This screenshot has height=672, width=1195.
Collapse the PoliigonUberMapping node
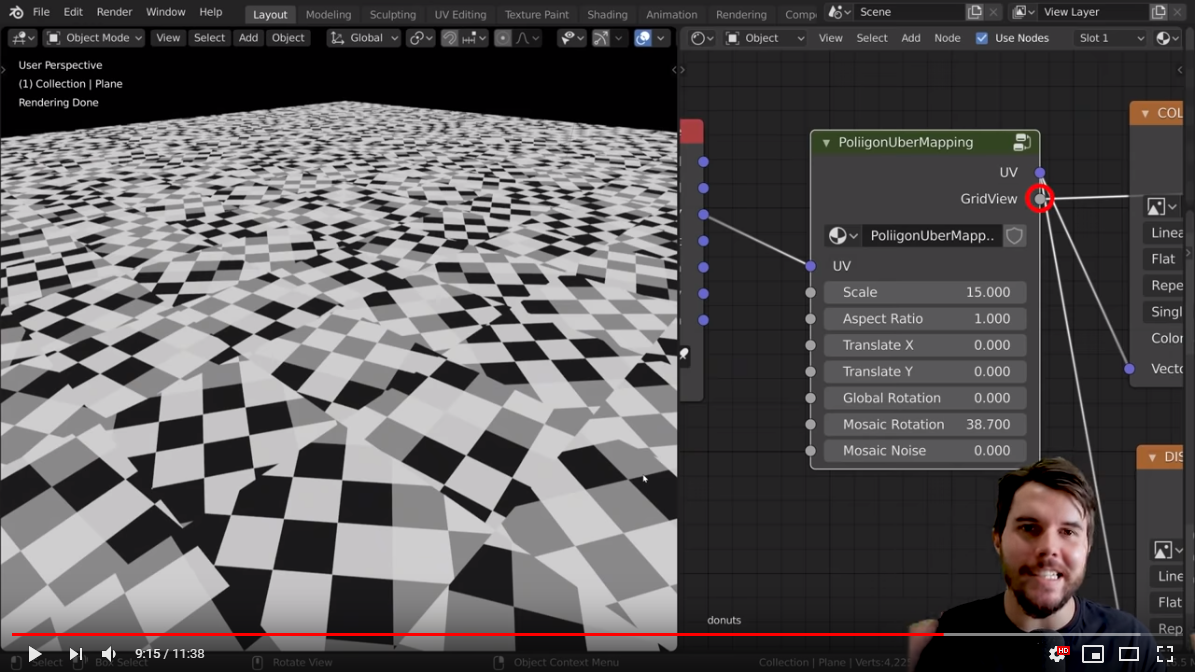(x=826, y=143)
